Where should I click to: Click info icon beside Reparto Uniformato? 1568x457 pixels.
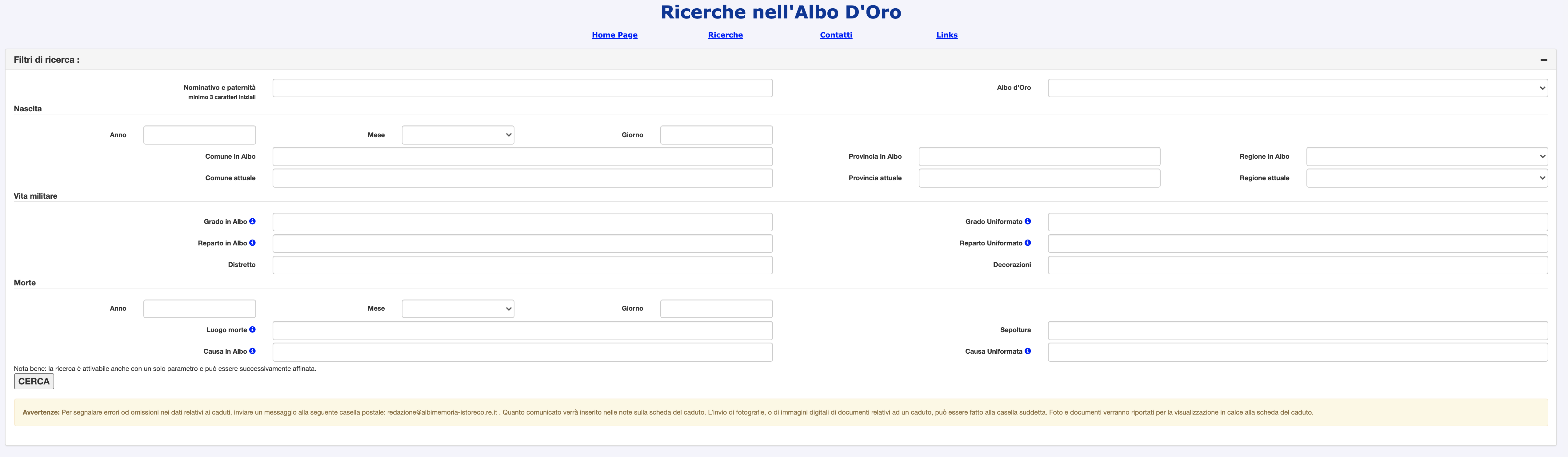click(1027, 243)
